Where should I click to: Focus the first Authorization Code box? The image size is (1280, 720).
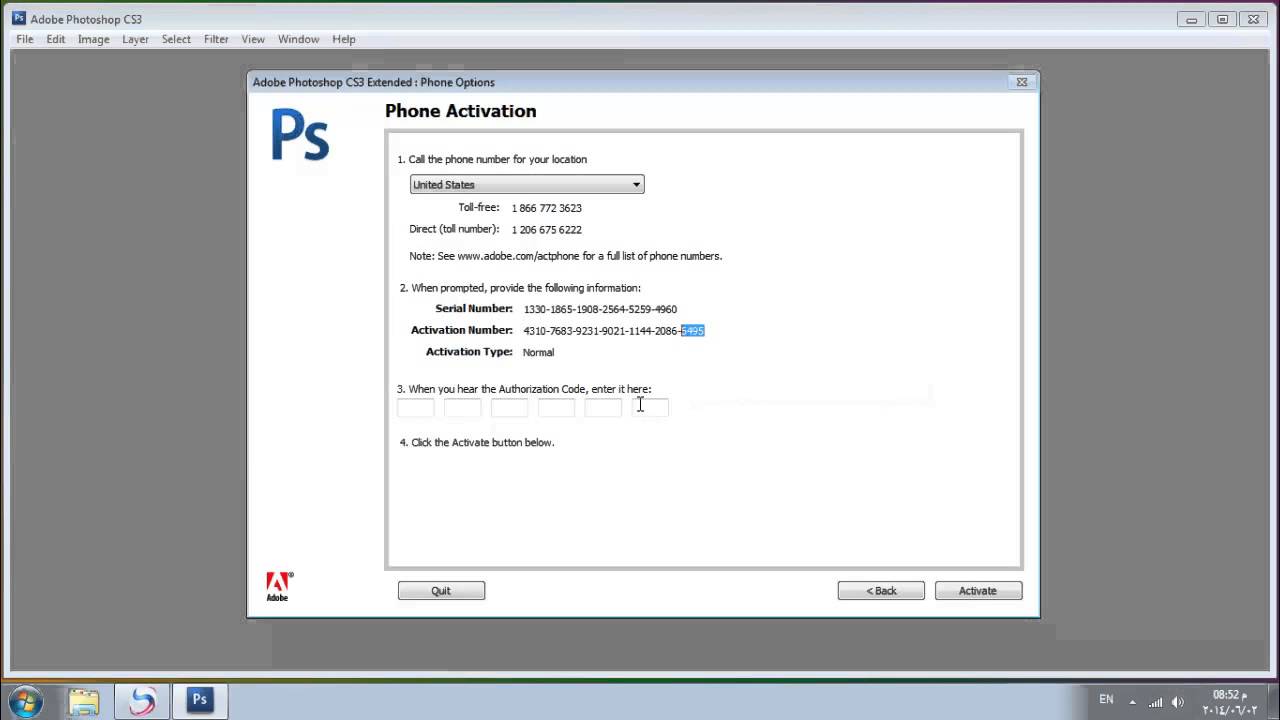coord(416,407)
